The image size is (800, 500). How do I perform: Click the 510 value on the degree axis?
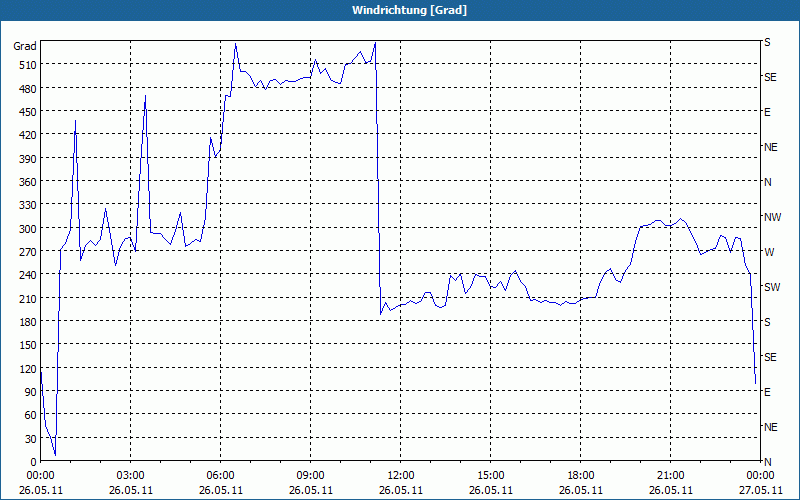(28, 65)
